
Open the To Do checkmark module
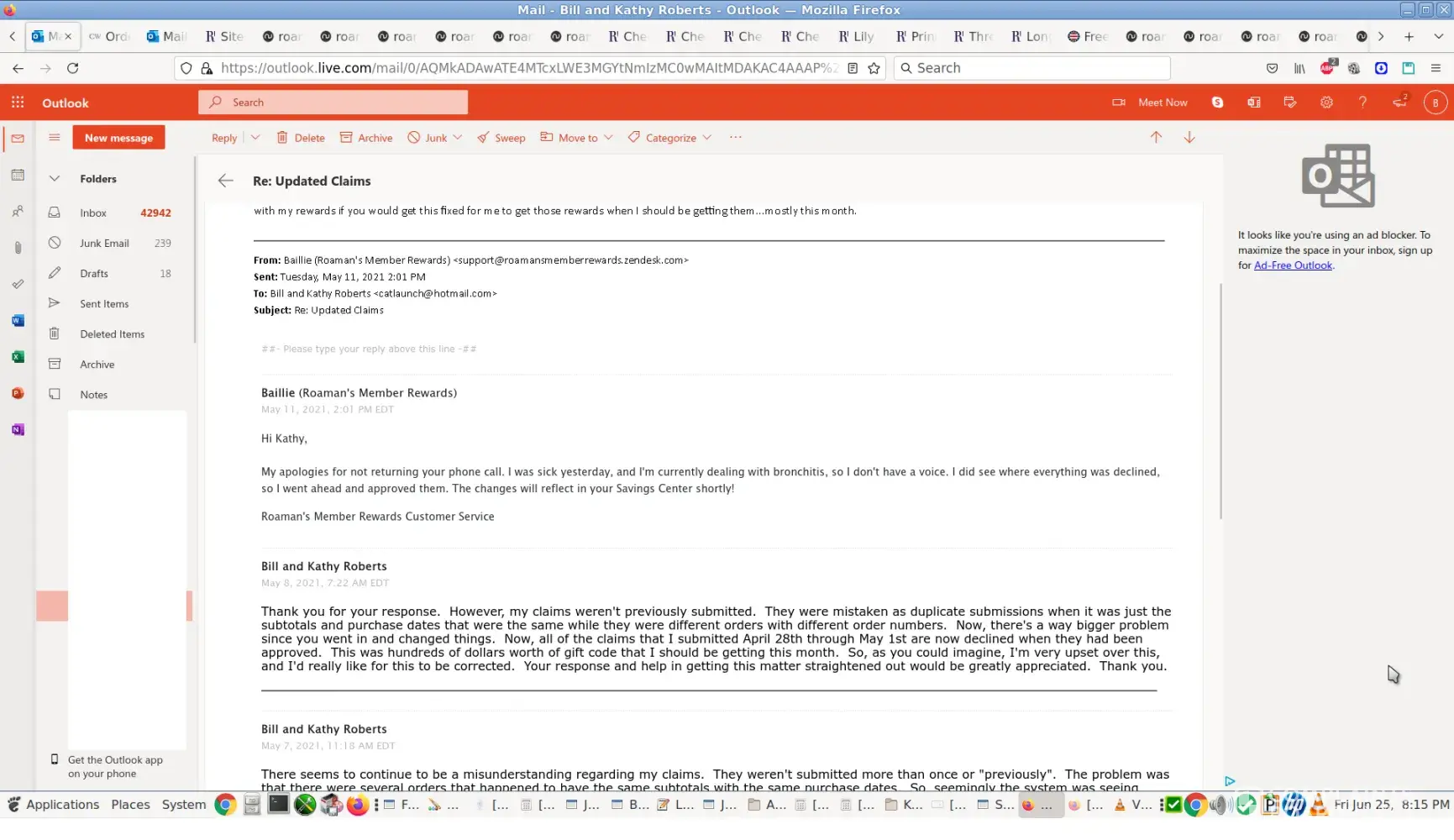[x=18, y=284]
